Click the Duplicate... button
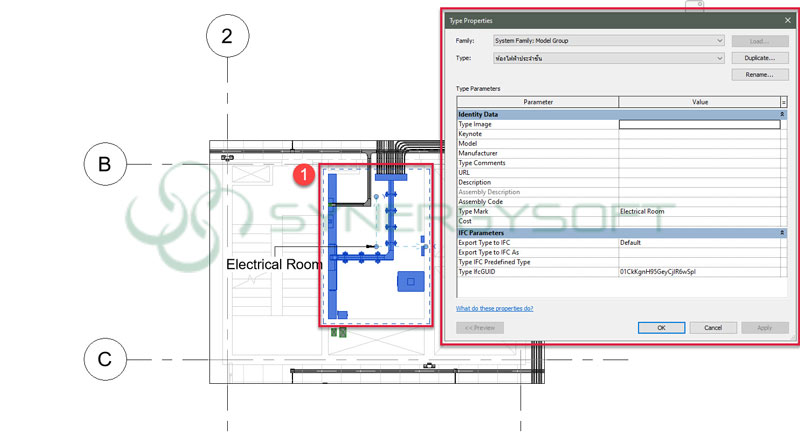This screenshot has height=432, width=800. [759, 59]
